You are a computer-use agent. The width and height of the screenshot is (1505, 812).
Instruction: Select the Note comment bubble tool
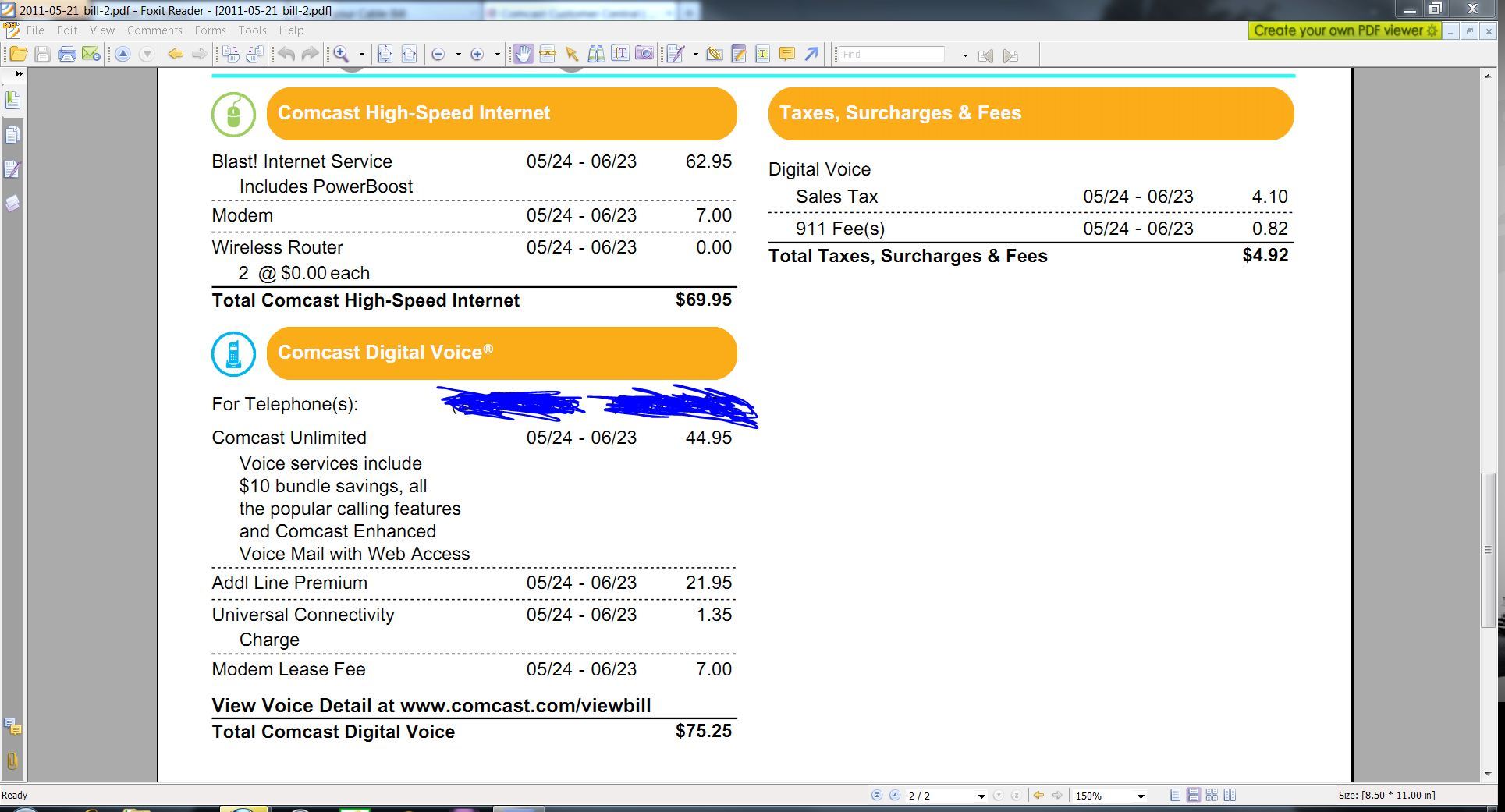pos(786,54)
